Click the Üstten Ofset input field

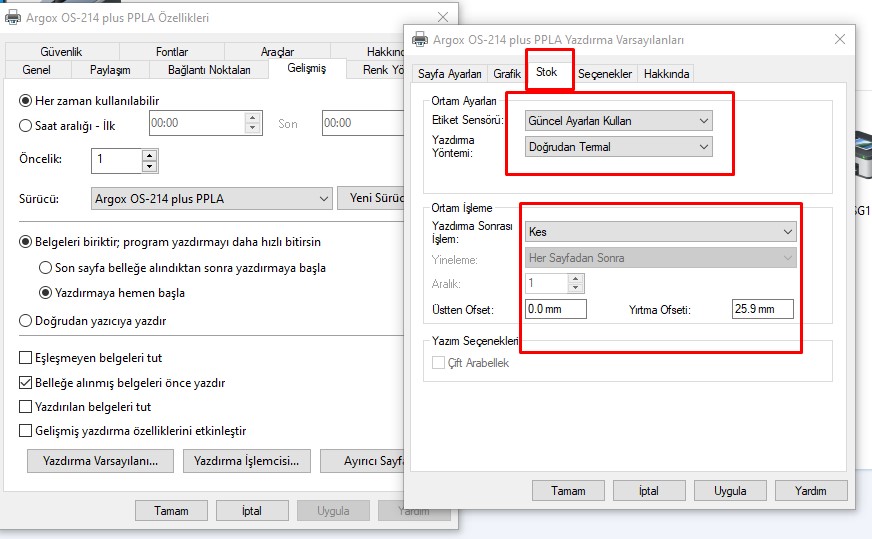coord(556,309)
